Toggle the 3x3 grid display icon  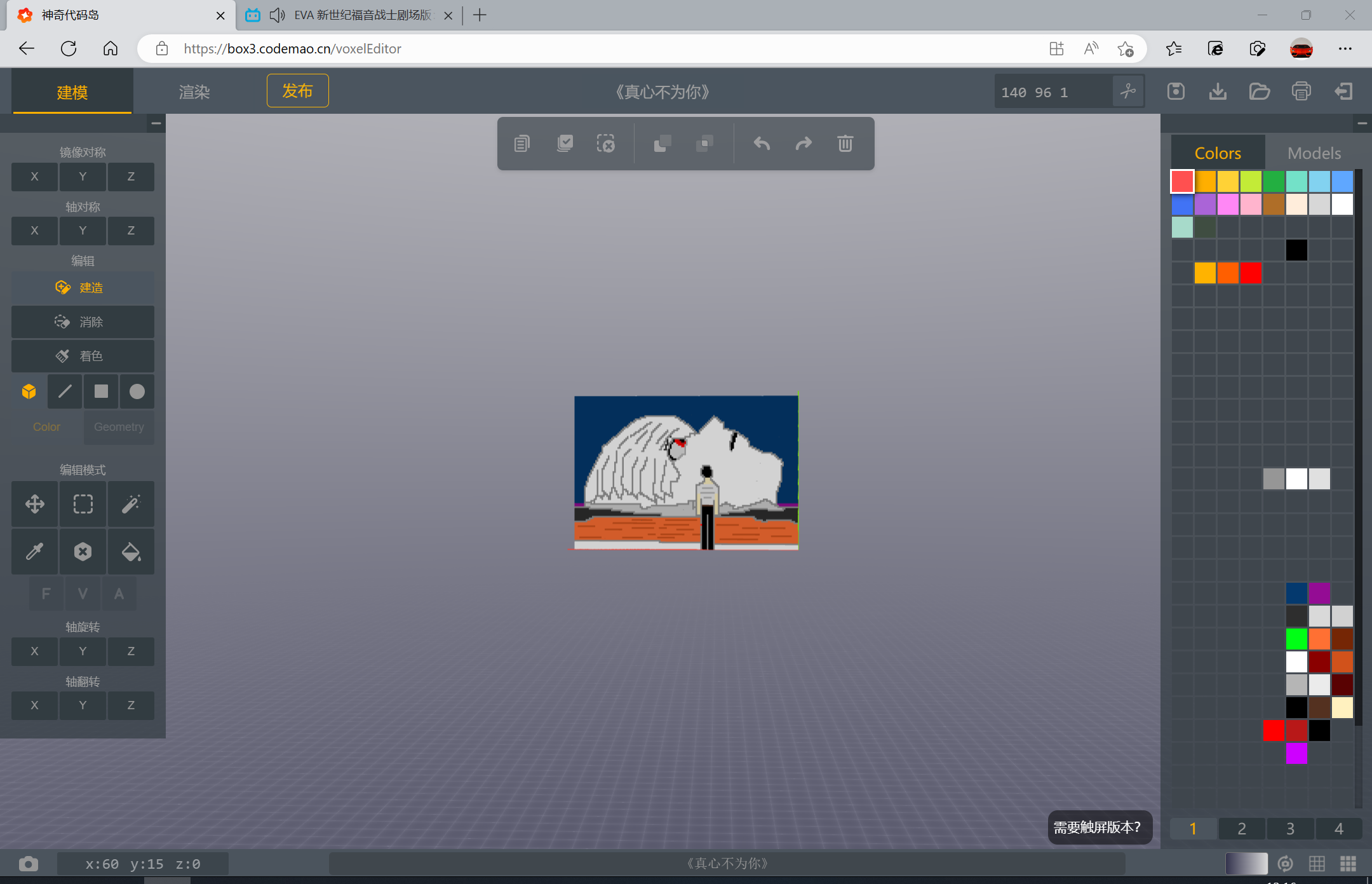pos(1317,864)
